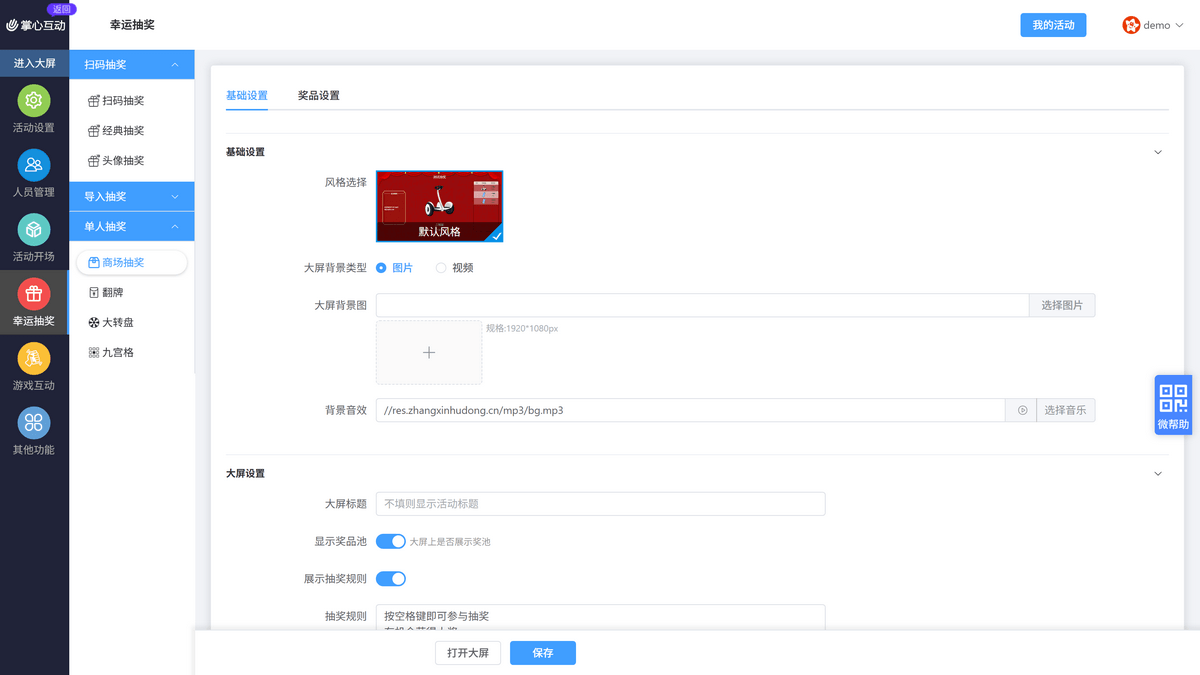Screen dimensions: 1200x675
Task: Click the plus icon to upload background image
Action: [429, 352]
